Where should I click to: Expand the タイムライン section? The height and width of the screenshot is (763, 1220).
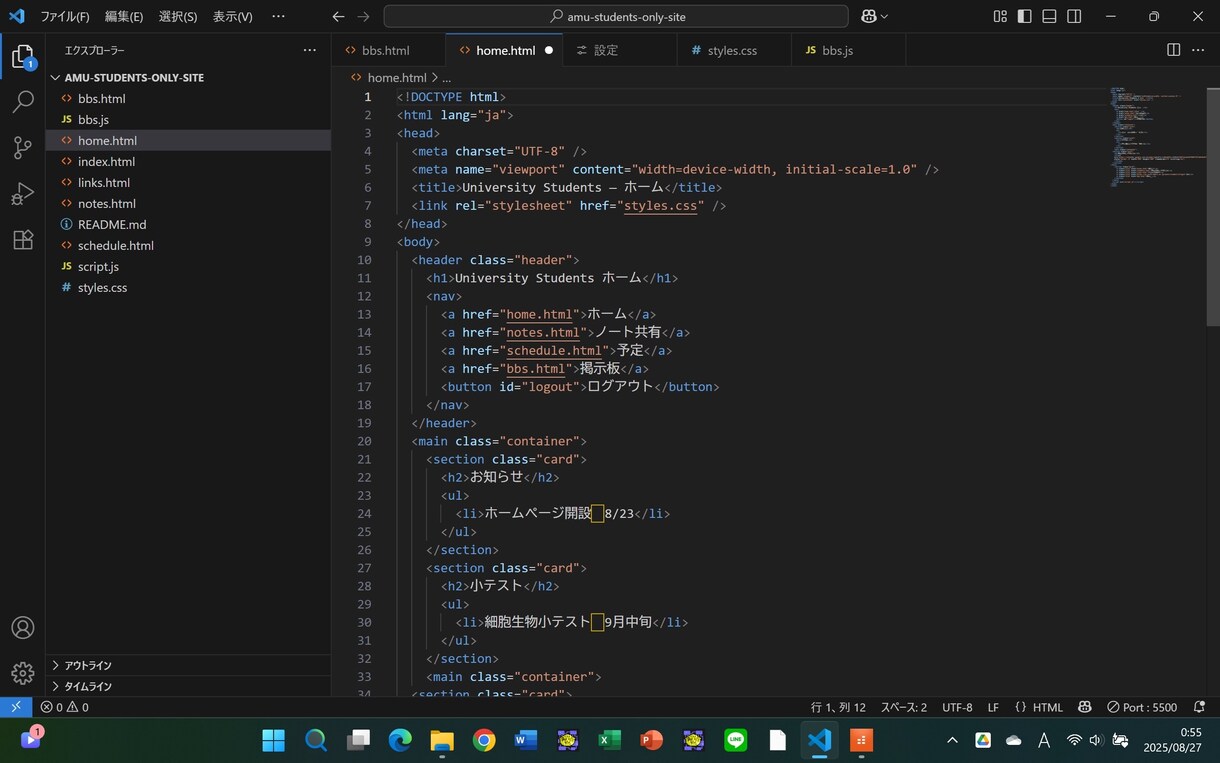click(188, 686)
